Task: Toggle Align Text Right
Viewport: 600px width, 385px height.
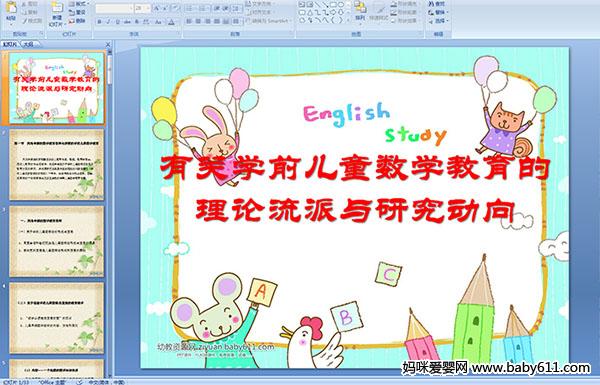Action: click(x=207, y=21)
